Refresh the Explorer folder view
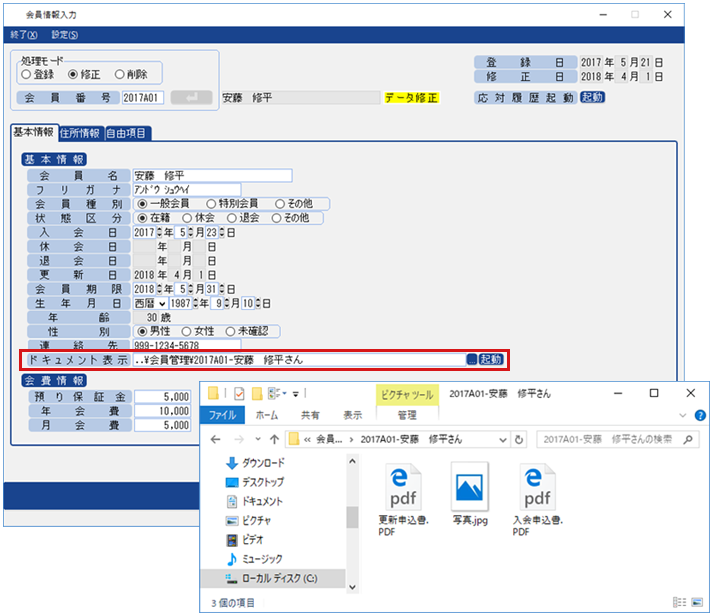714x616 pixels. [x=519, y=440]
